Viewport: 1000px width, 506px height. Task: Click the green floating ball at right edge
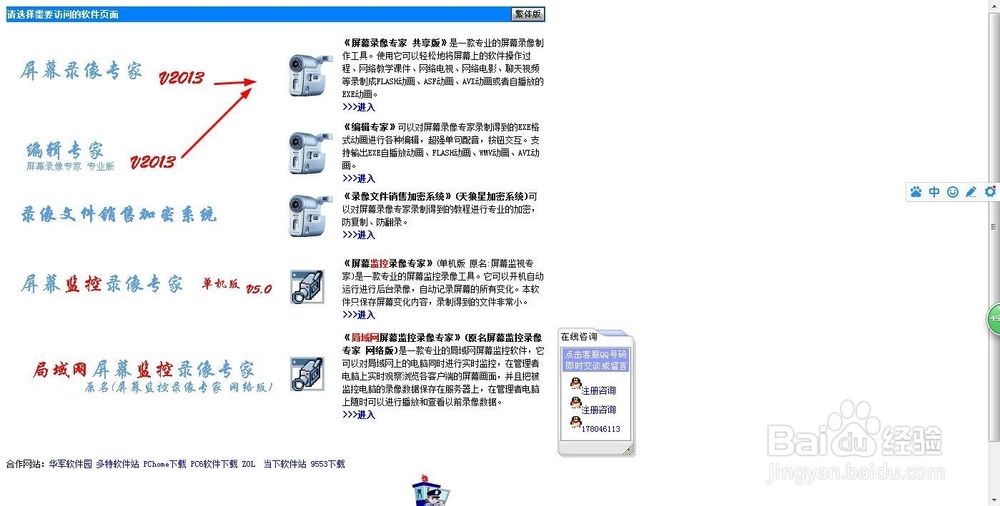994,318
